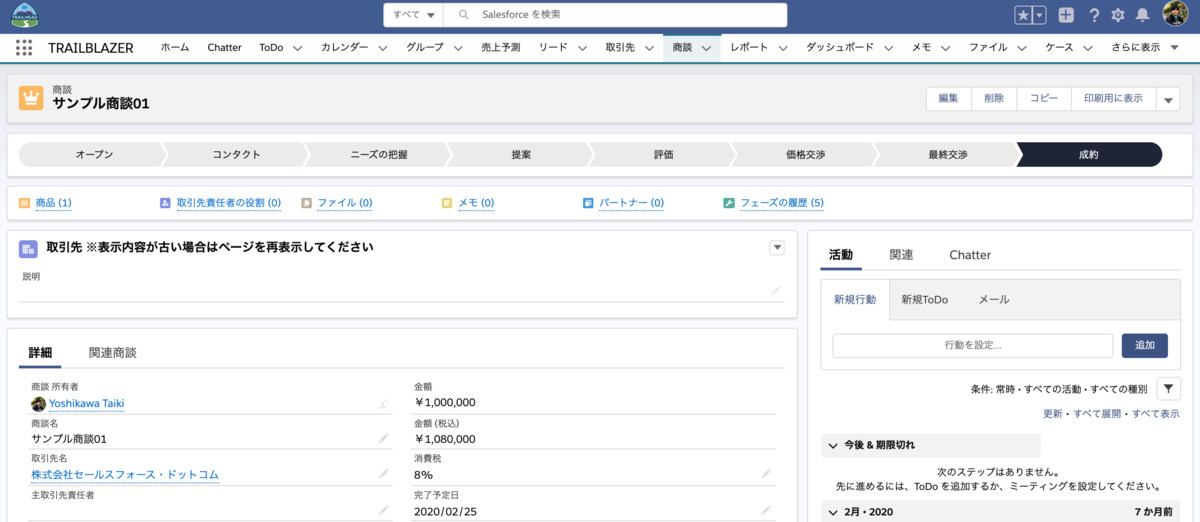Click the 削除 button

[994, 99]
